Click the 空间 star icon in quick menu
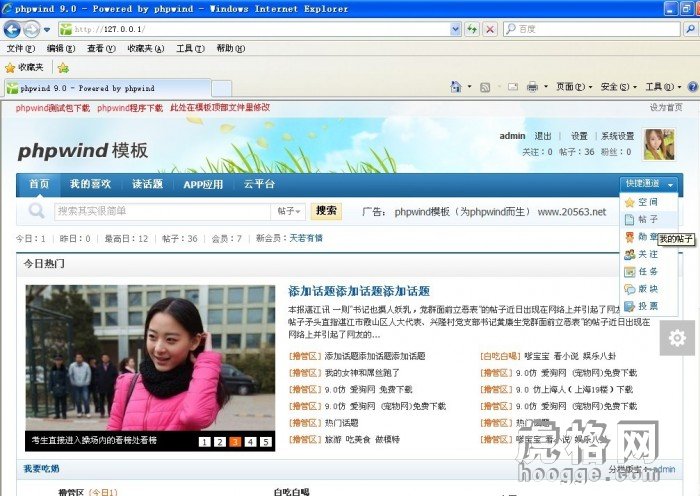The height and width of the screenshot is (496, 700). [x=629, y=202]
